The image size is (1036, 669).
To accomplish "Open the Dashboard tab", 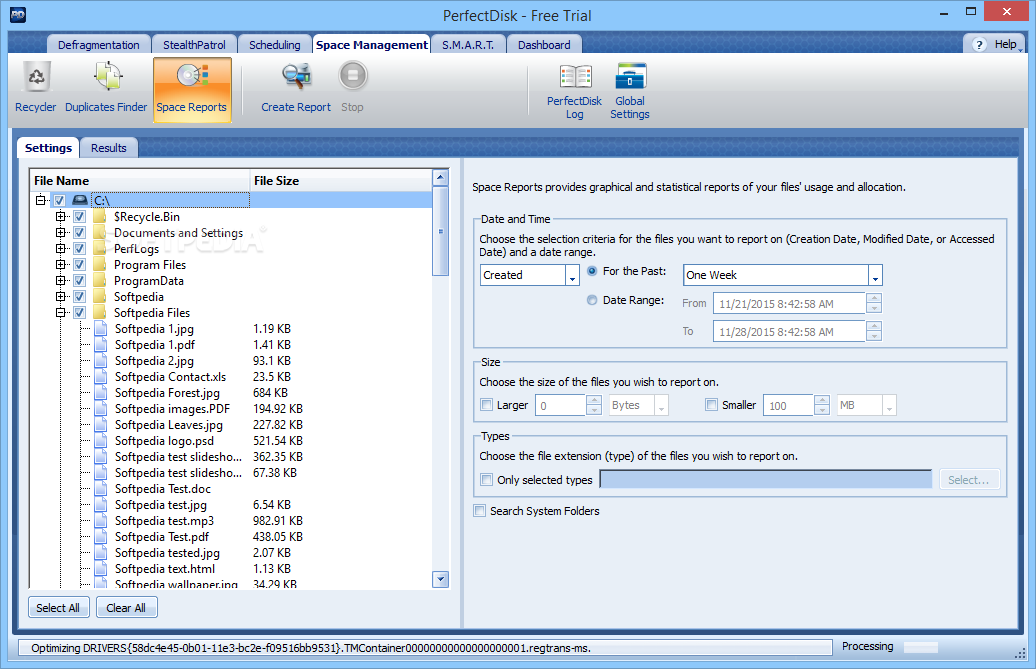I will point(544,44).
